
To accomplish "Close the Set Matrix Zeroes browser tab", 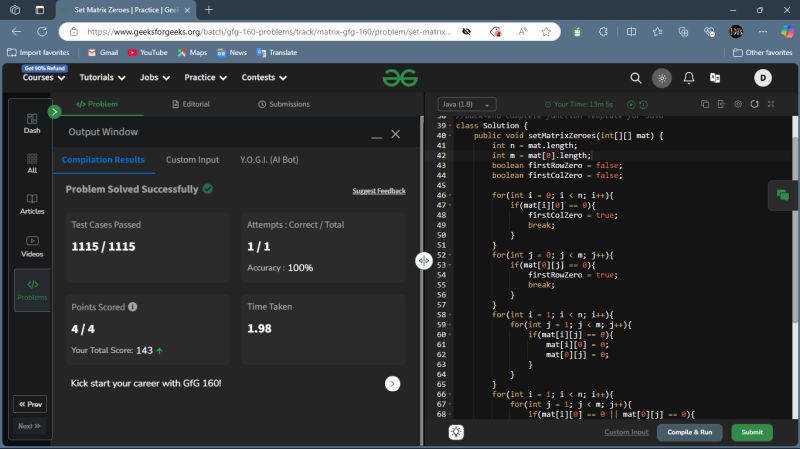I will [187, 10].
